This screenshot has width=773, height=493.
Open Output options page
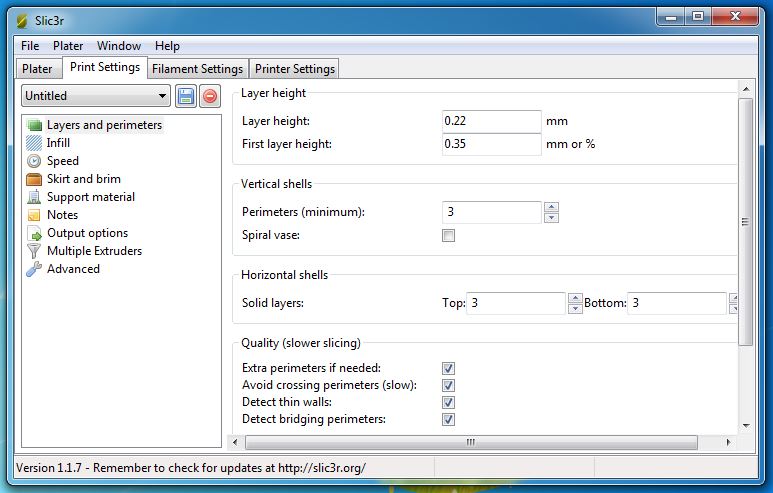(x=87, y=233)
